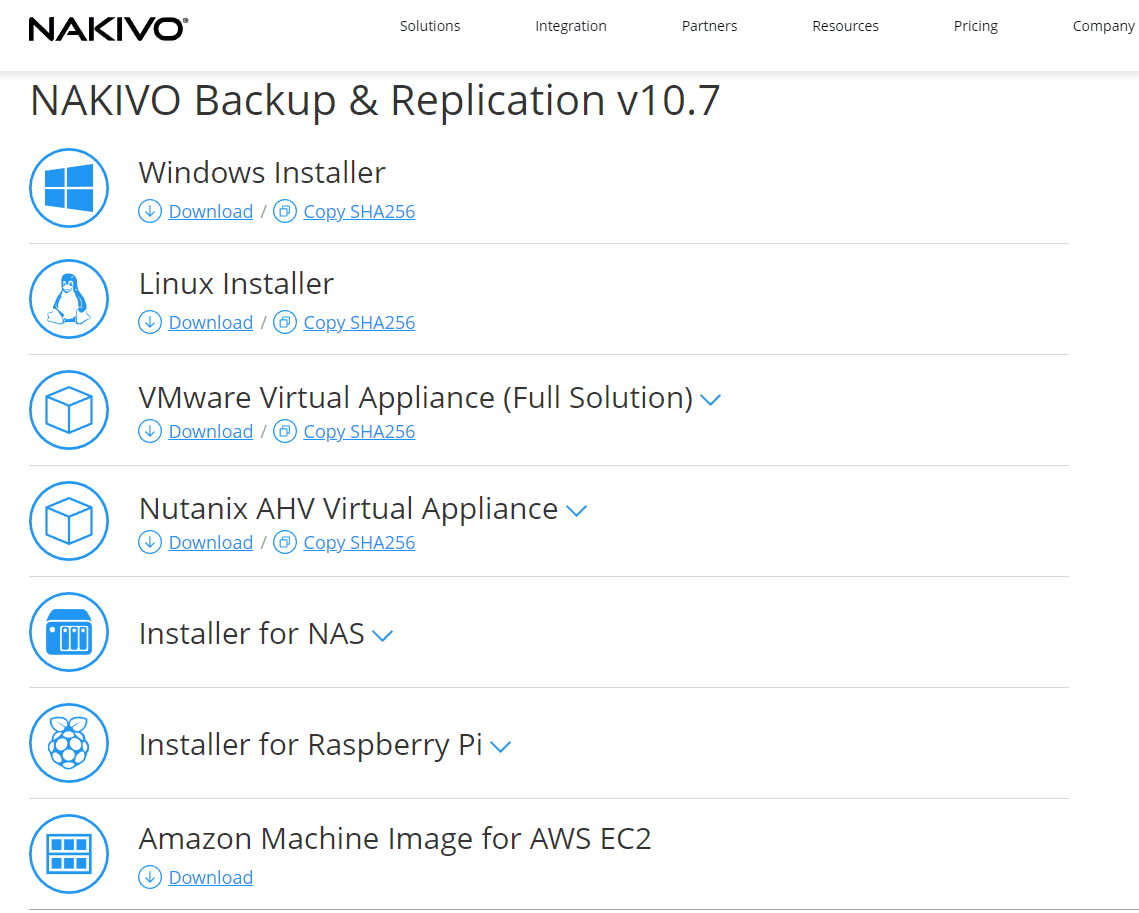1139x913 pixels.
Task: Expand the Nutanix AHV Virtual Appliance chevron
Action: coord(576,510)
